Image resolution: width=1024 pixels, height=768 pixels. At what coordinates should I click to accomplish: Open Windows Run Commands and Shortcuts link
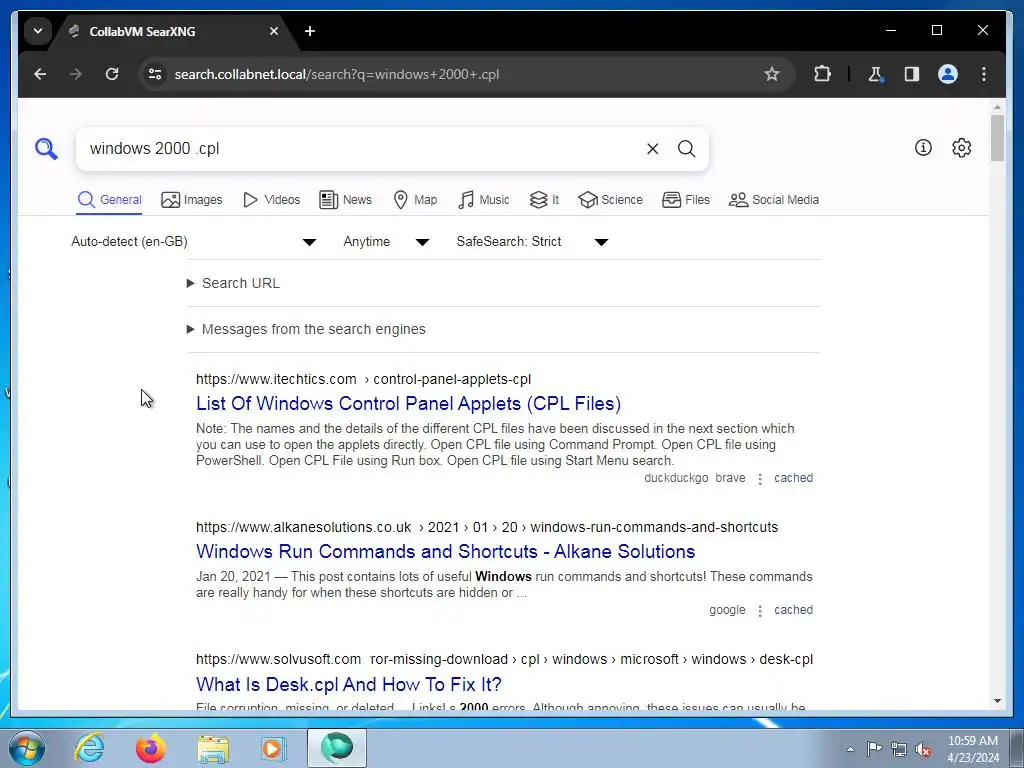445,552
